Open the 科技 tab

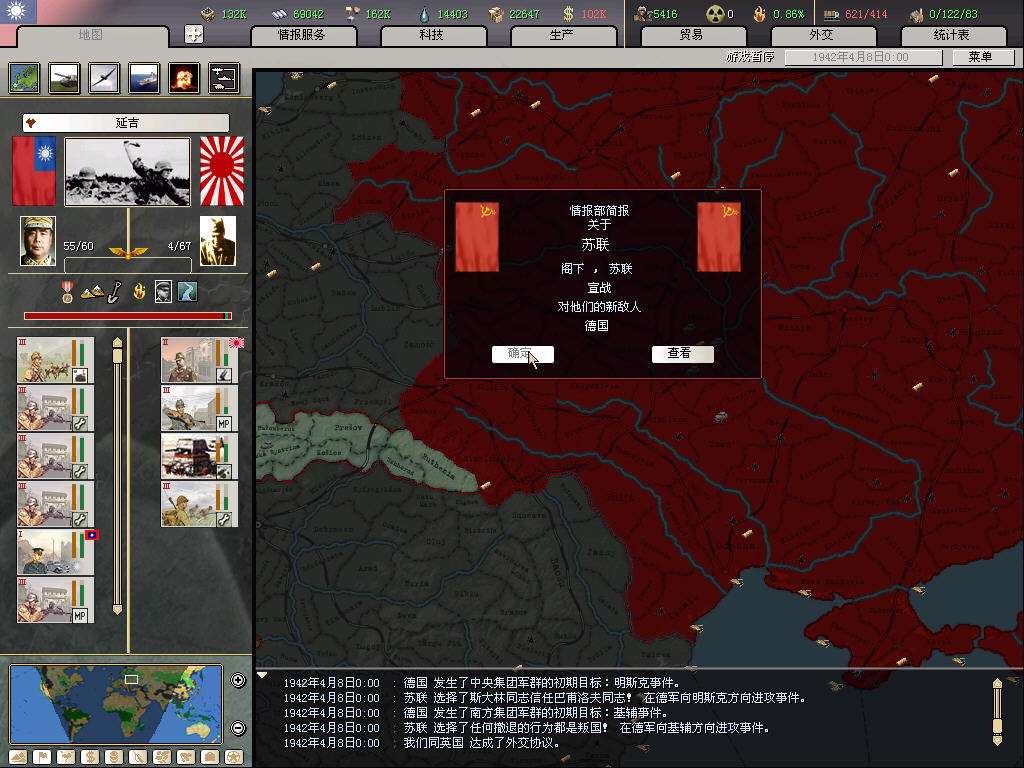pos(431,35)
